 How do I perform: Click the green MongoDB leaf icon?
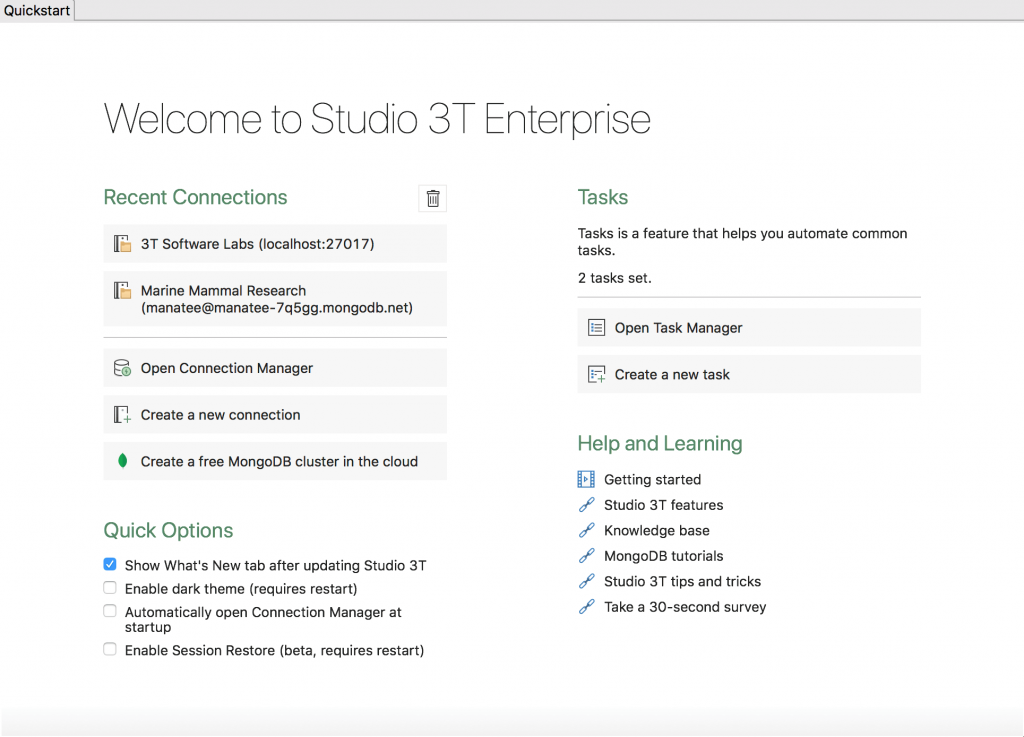tap(122, 461)
